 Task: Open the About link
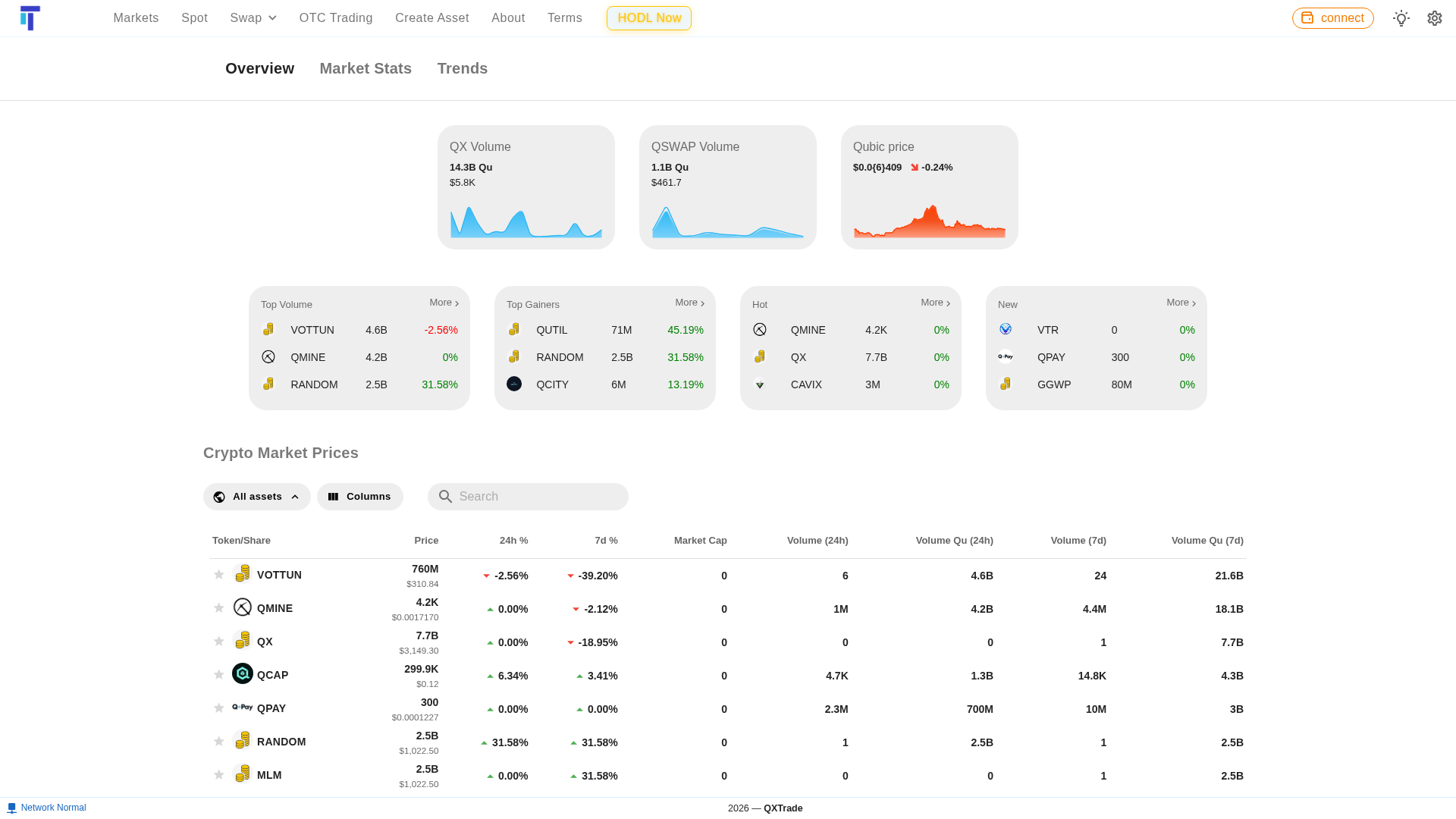point(508,18)
